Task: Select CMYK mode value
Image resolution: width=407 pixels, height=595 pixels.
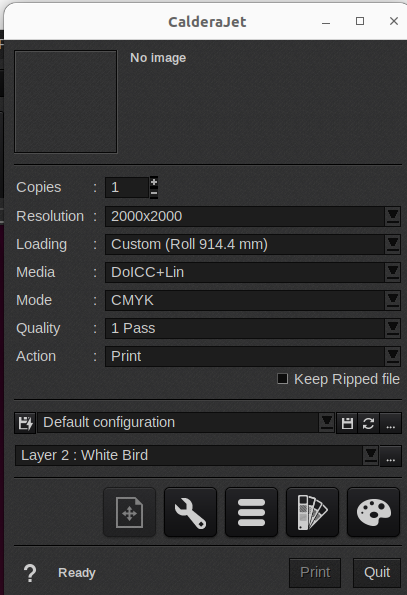Action: tap(132, 301)
